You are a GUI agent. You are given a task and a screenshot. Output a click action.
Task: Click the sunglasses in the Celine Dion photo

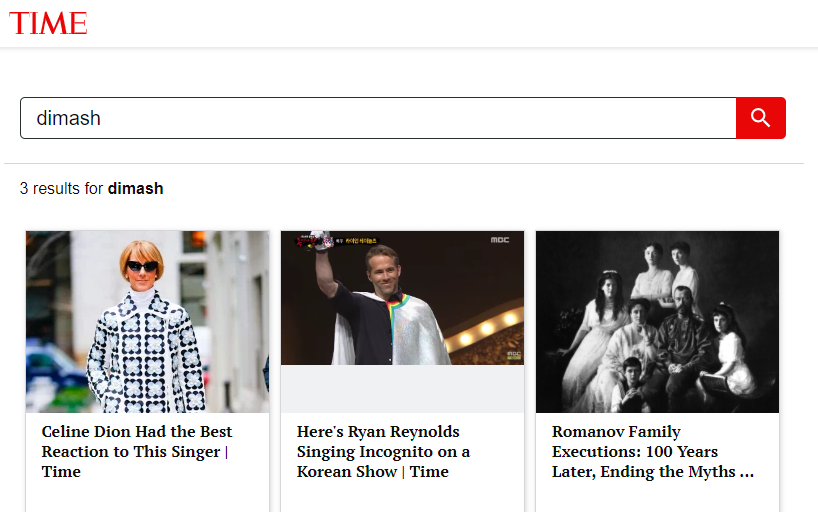click(x=141, y=267)
